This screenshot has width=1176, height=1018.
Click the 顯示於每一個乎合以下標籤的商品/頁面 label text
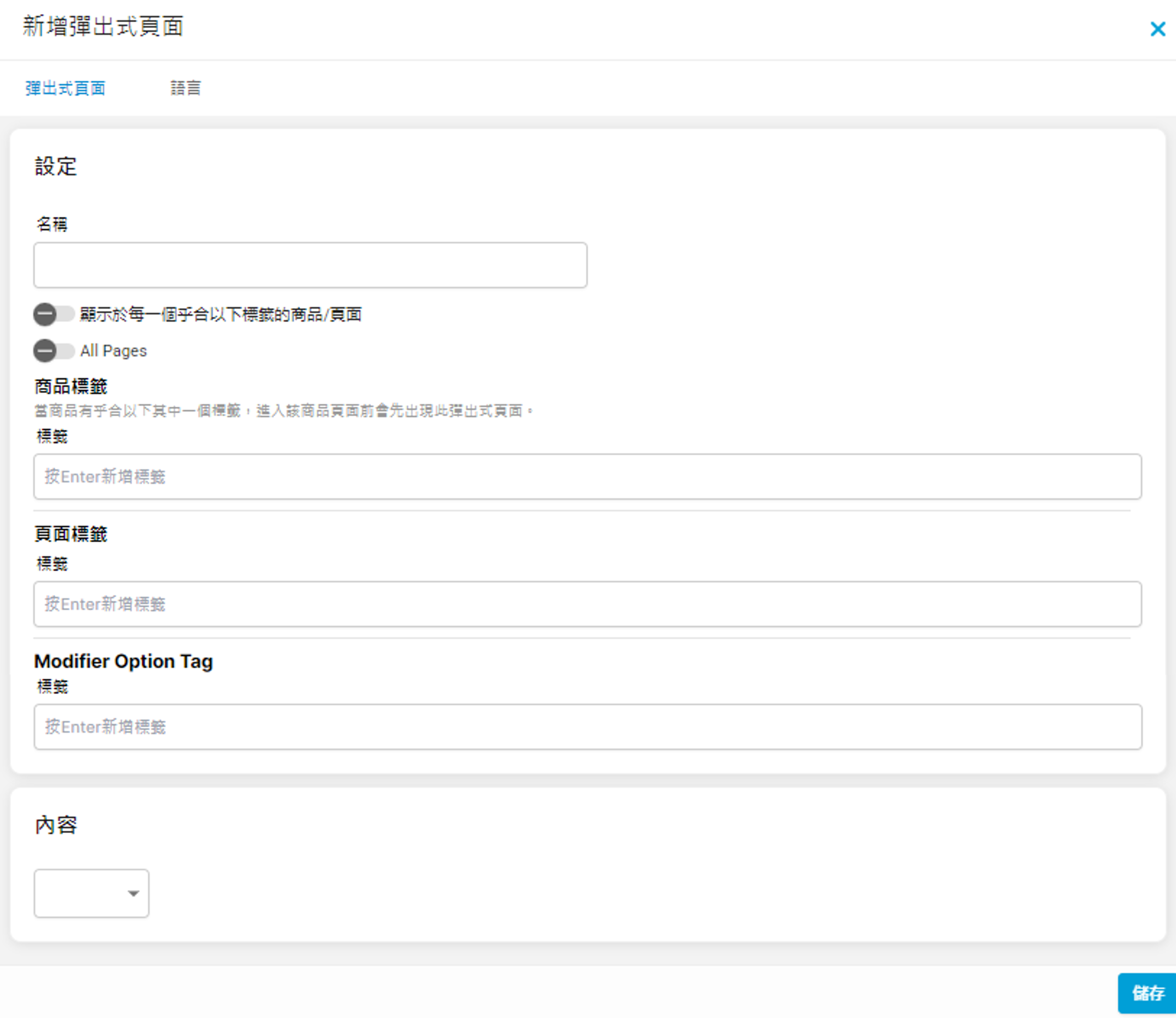tap(220, 315)
